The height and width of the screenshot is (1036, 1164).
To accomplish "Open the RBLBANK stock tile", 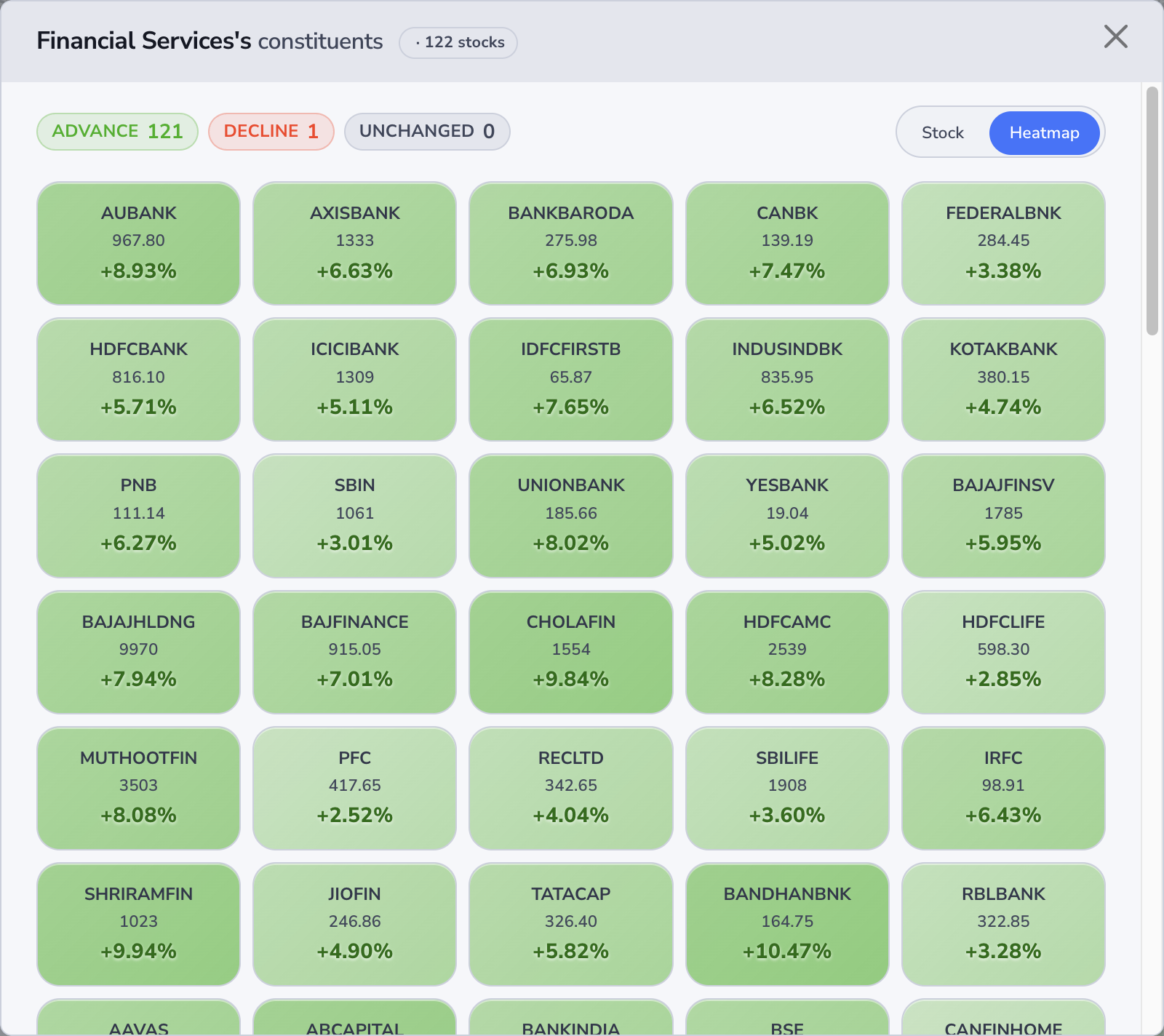I will coord(1002,924).
